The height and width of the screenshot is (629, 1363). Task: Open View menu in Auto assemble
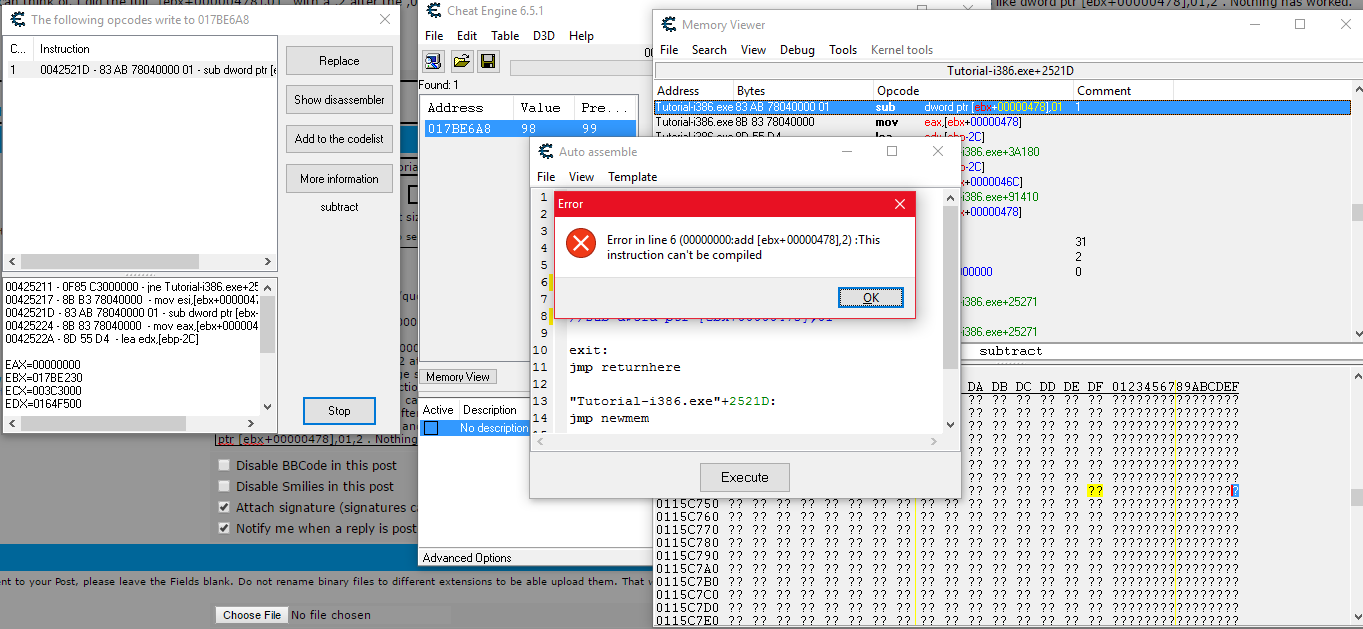coord(581,177)
